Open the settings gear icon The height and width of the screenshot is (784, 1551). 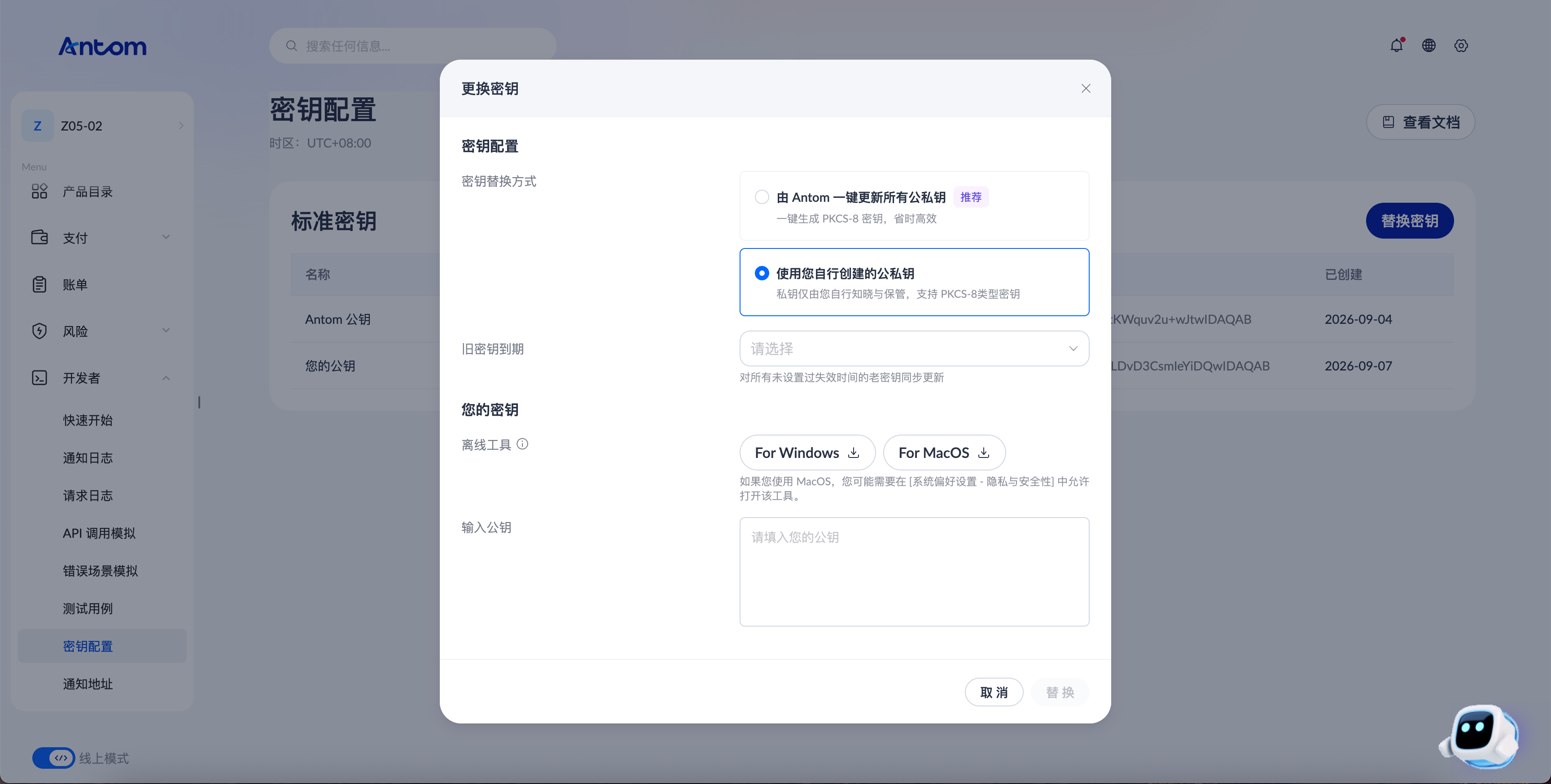pos(1461,46)
